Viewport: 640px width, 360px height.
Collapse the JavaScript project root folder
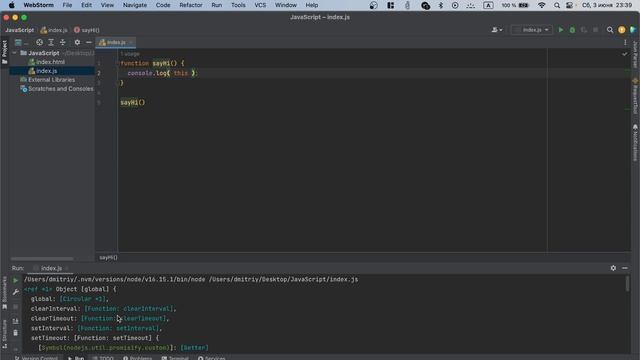(x=15, y=53)
